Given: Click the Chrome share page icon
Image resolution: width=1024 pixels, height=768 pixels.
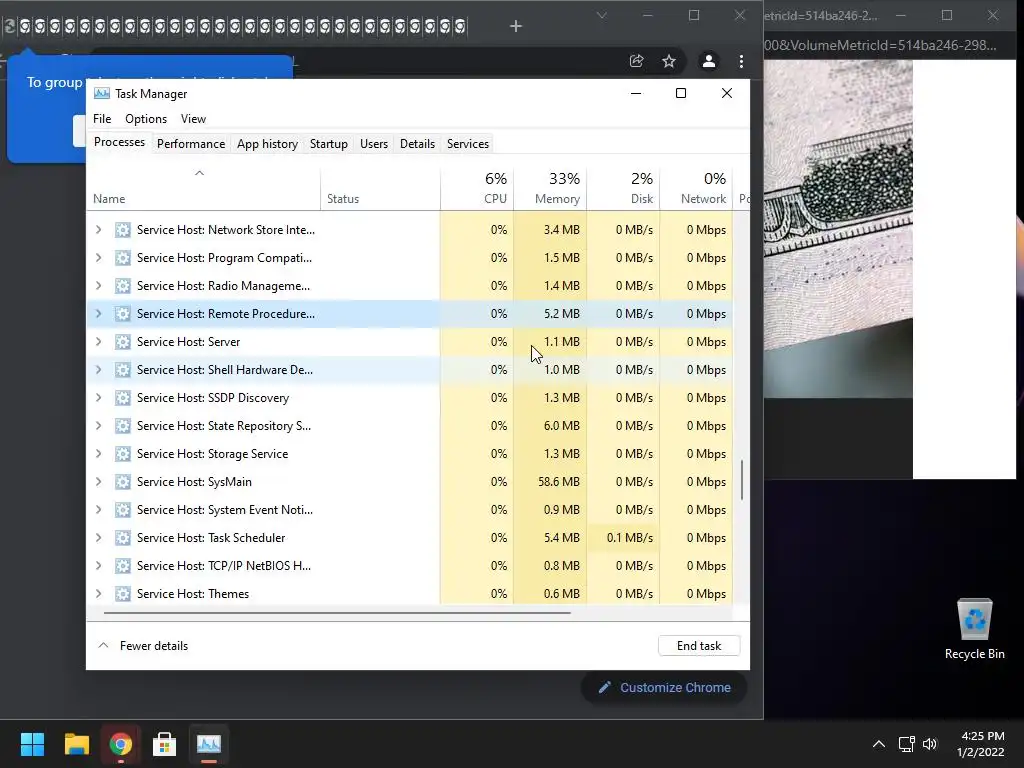Looking at the screenshot, I should click(x=636, y=61).
